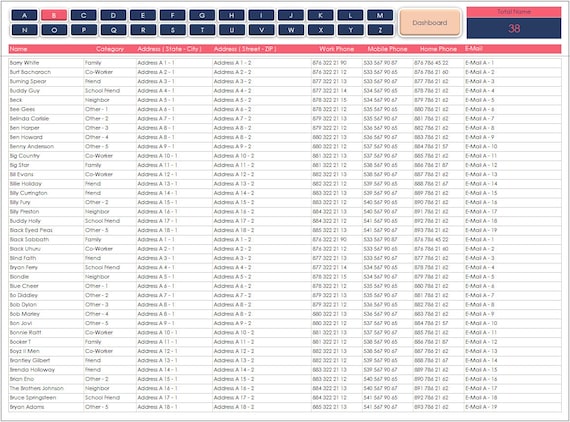Screen dimensions: 570x422
Task: Jump to letter Z contacts
Action: tap(380, 30)
